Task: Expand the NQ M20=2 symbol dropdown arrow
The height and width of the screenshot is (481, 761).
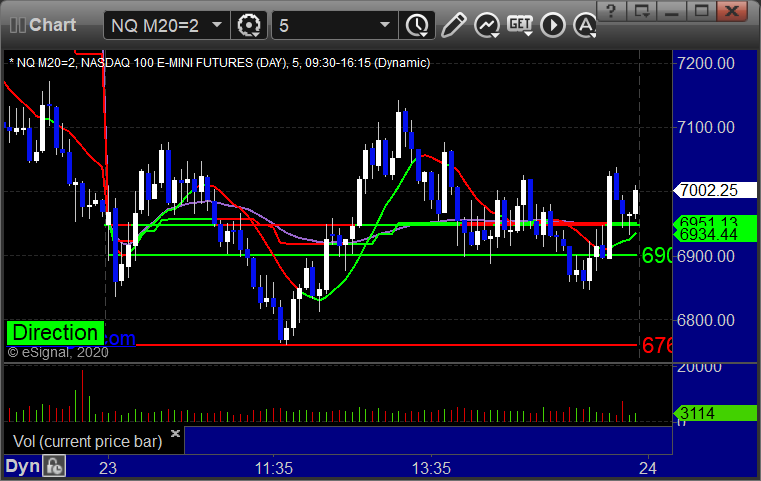Action: (217, 24)
